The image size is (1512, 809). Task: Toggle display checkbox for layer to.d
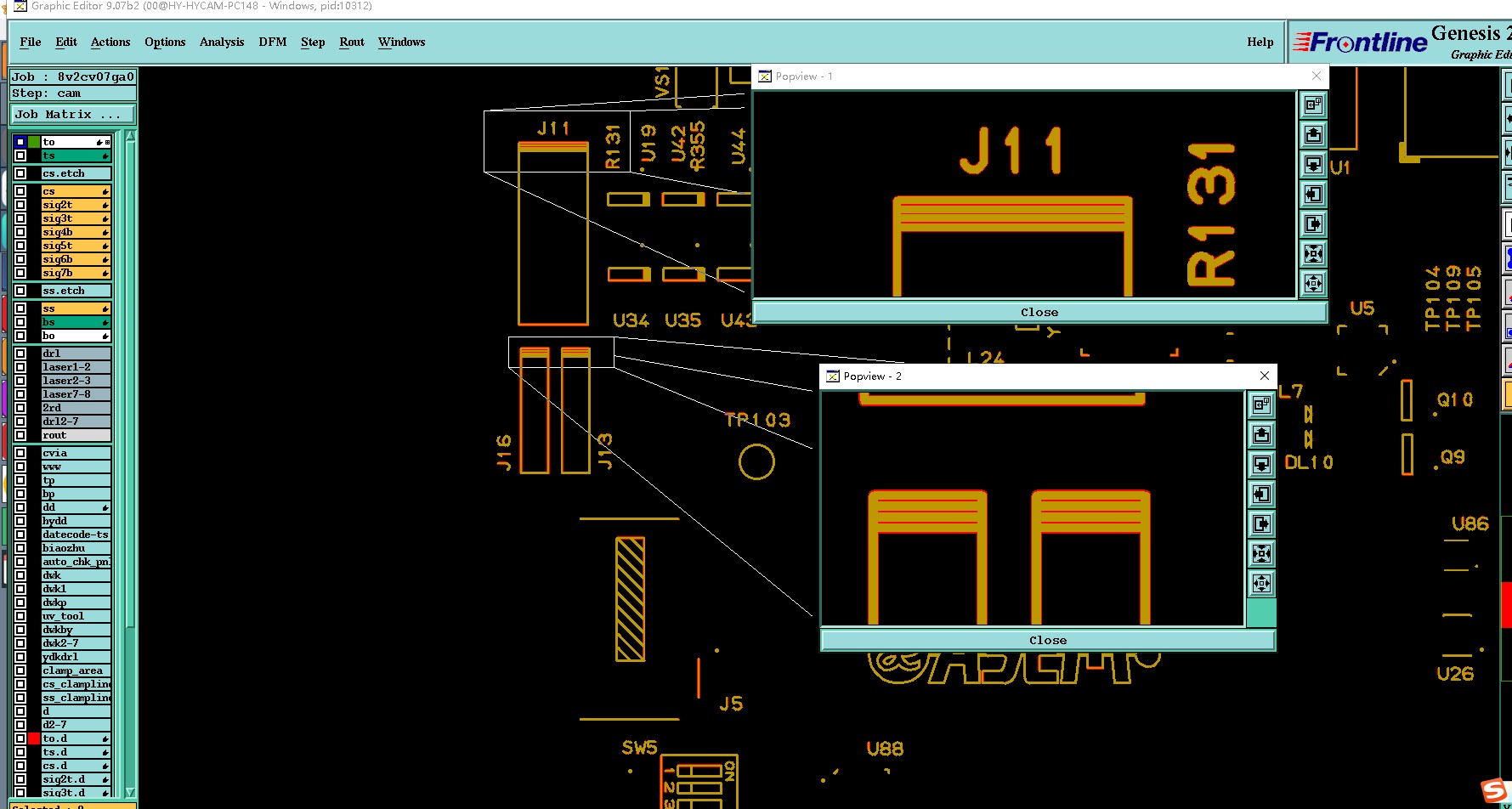click(20, 738)
